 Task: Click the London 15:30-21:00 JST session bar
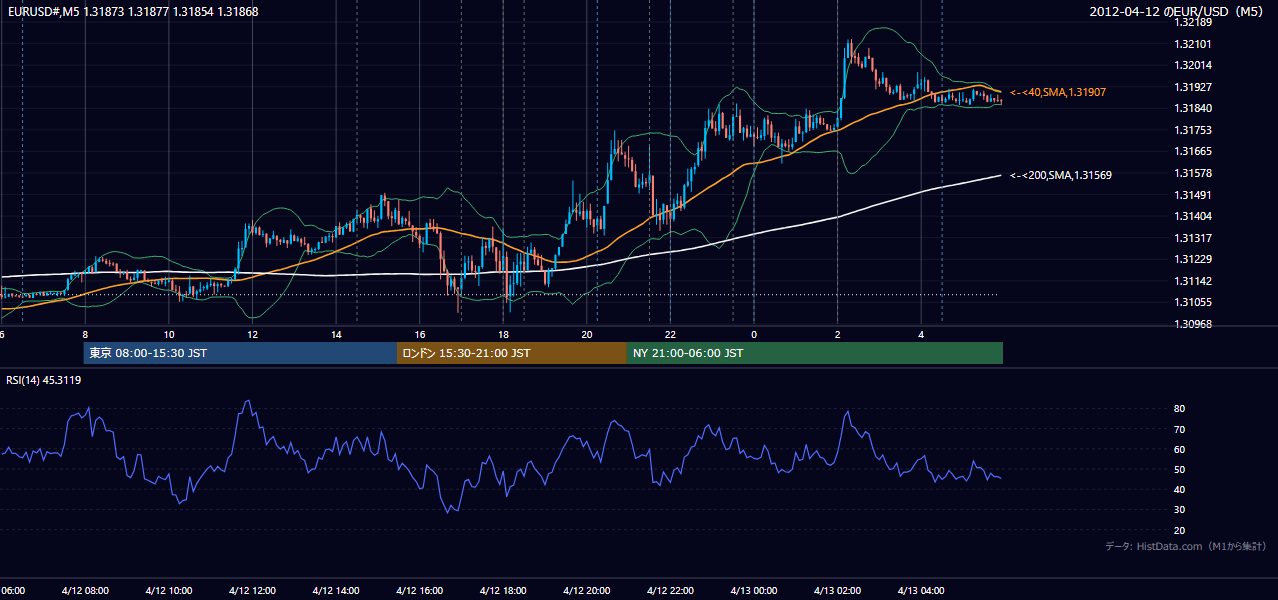[512, 353]
